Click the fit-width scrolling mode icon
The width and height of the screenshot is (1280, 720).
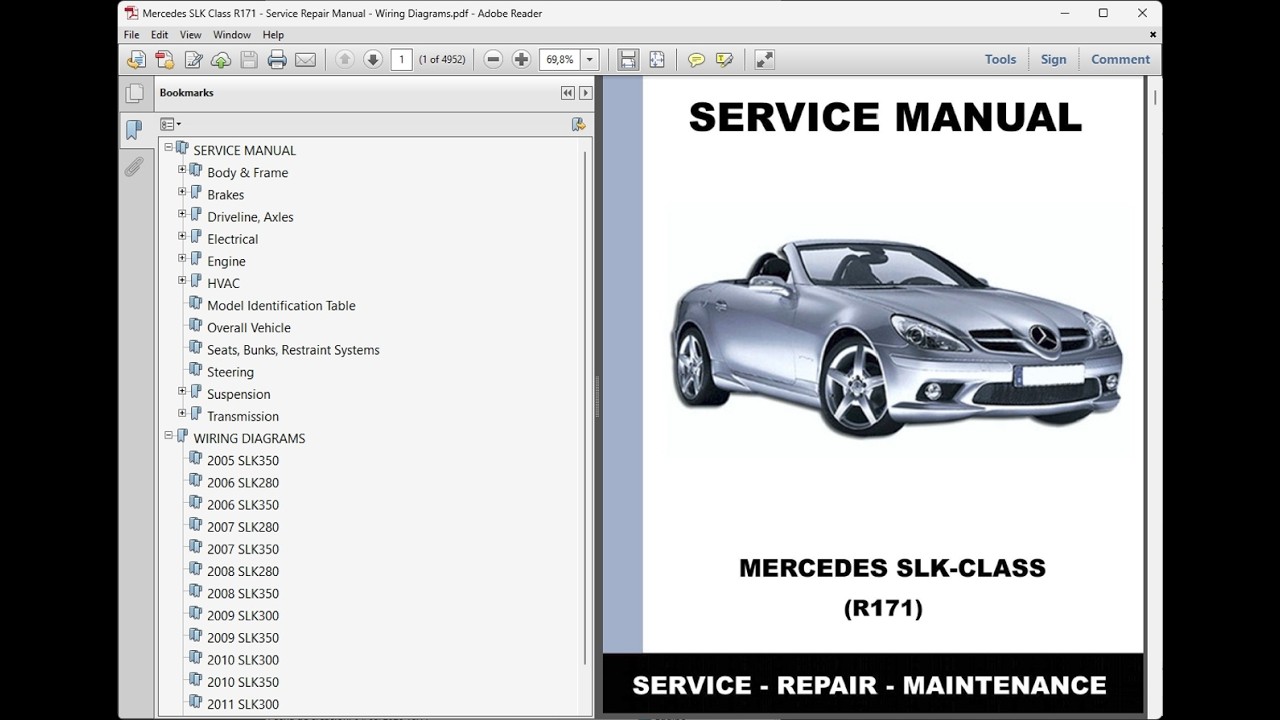pyautogui.click(x=628, y=60)
